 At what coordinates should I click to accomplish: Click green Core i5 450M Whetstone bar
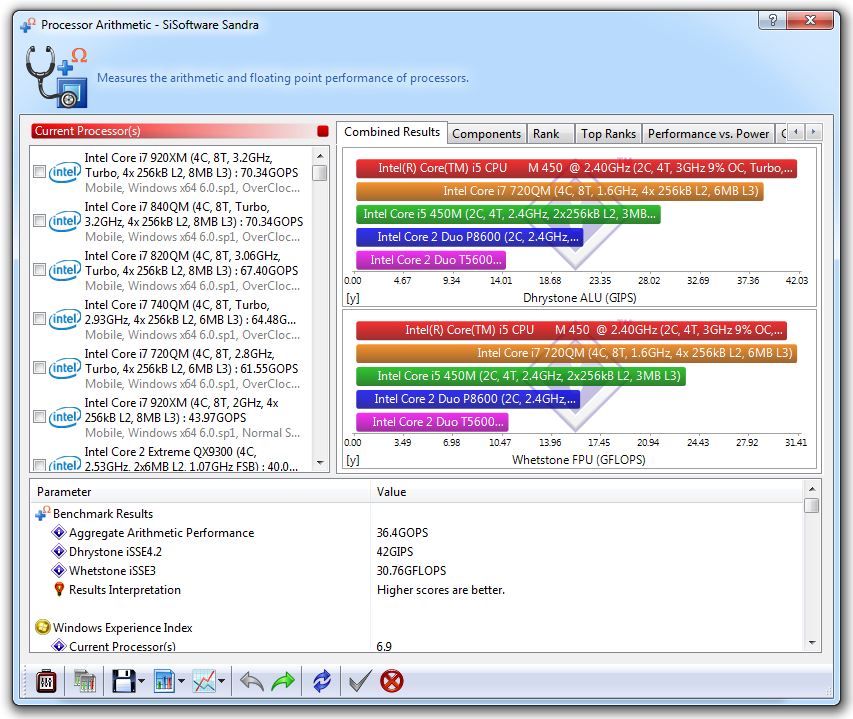[521, 376]
